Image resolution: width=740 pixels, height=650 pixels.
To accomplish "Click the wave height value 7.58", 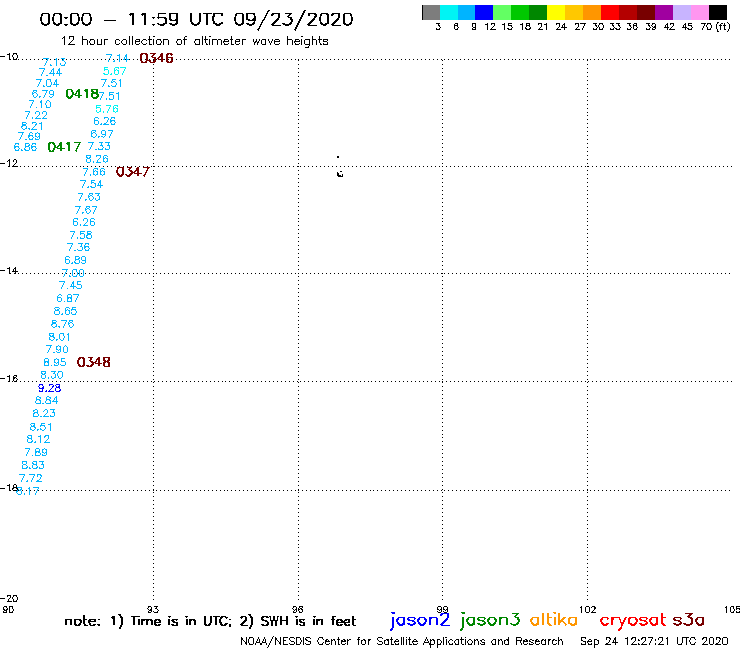I will click(x=81, y=235).
